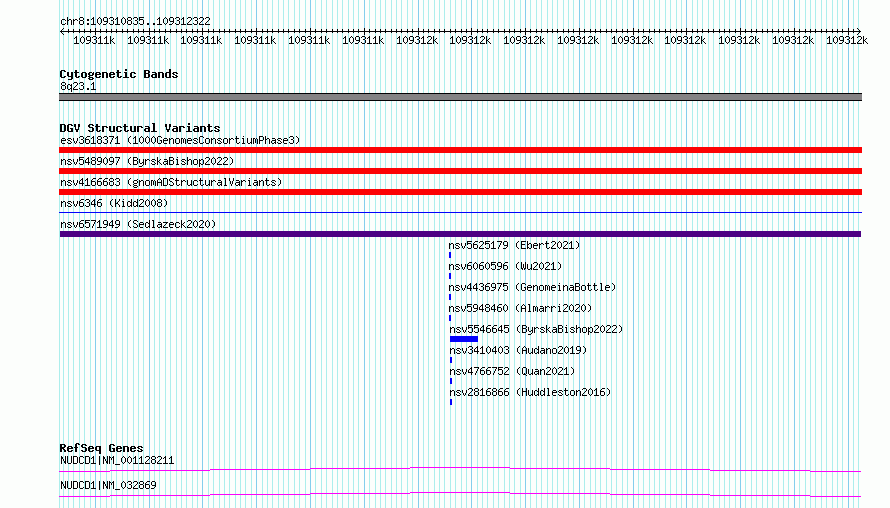
Task: Open nsv4166683 (gnomADStructuralVariants) label
Action: [171, 182]
